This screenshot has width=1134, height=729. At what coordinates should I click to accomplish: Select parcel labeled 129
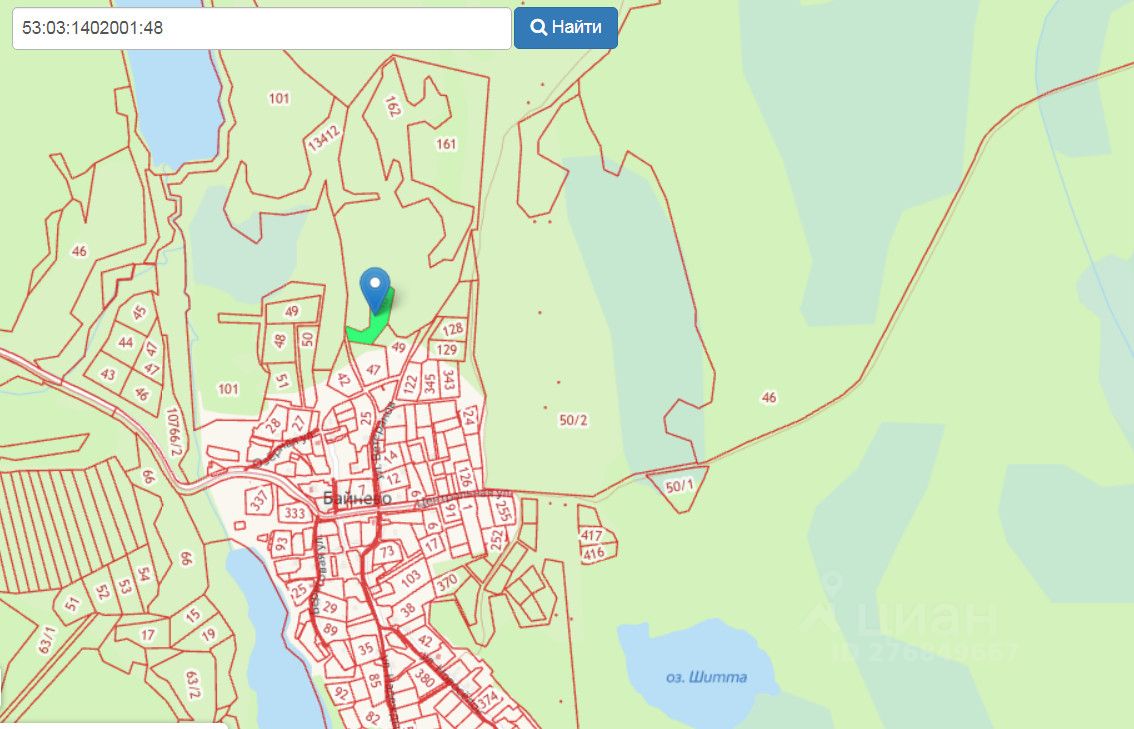coord(447,349)
